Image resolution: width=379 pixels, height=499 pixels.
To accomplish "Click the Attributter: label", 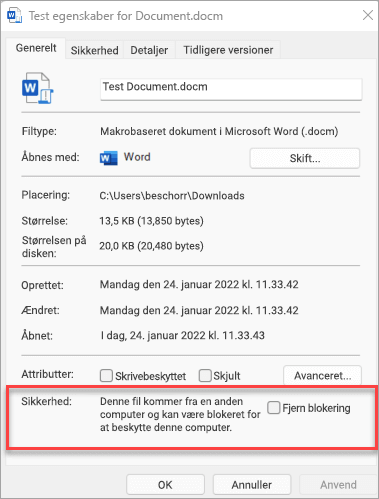I will pyautogui.click(x=48, y=374).
